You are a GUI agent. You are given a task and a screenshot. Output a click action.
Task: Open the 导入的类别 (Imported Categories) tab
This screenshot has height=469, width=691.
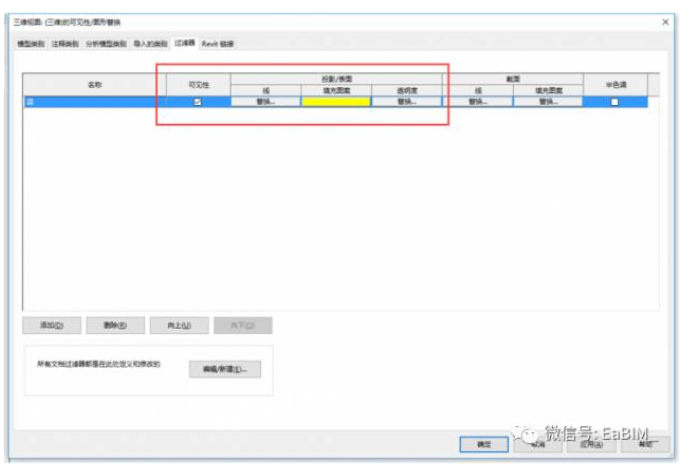coord(150,44)
